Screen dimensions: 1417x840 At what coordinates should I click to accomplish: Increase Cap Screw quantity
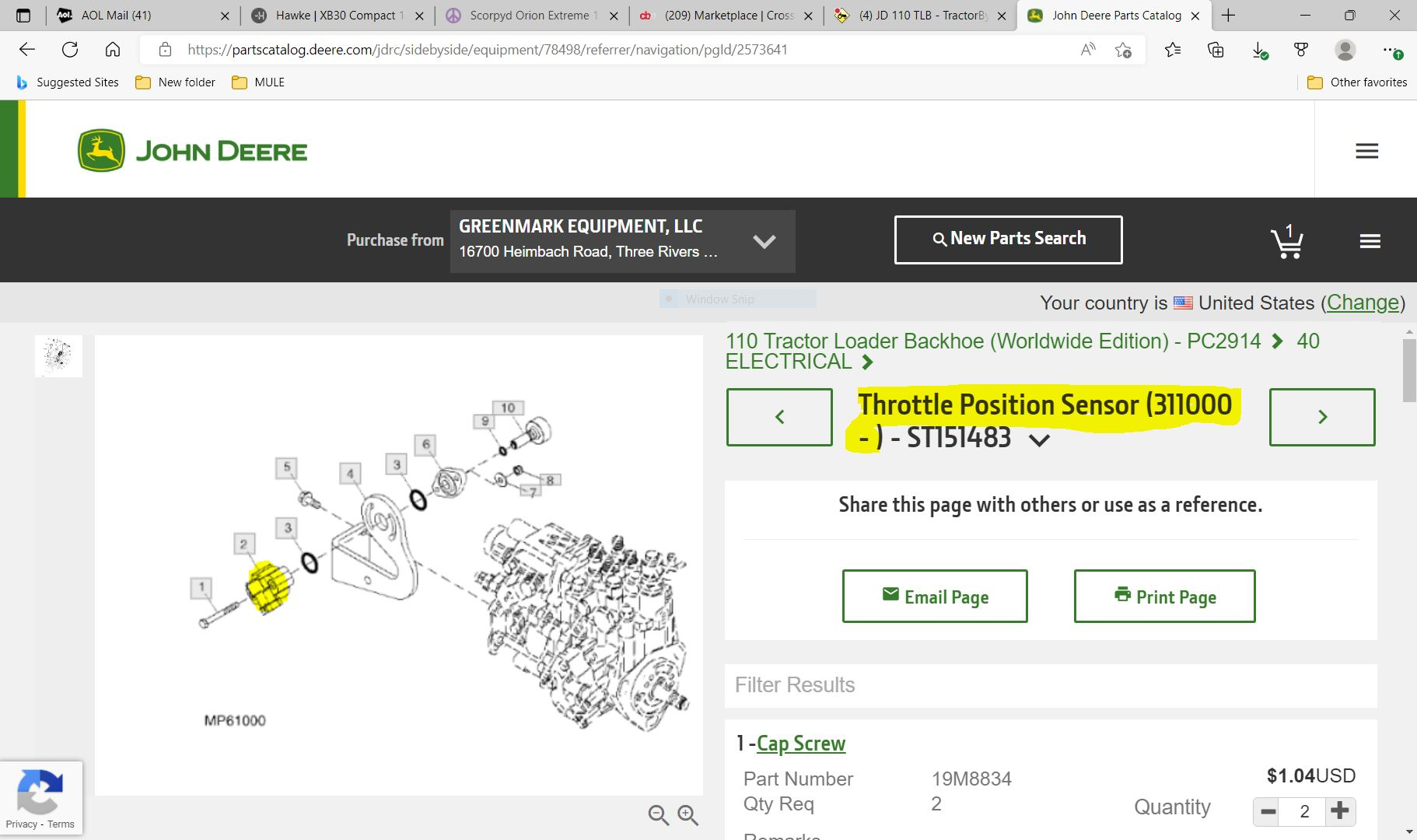point(1340,812)
